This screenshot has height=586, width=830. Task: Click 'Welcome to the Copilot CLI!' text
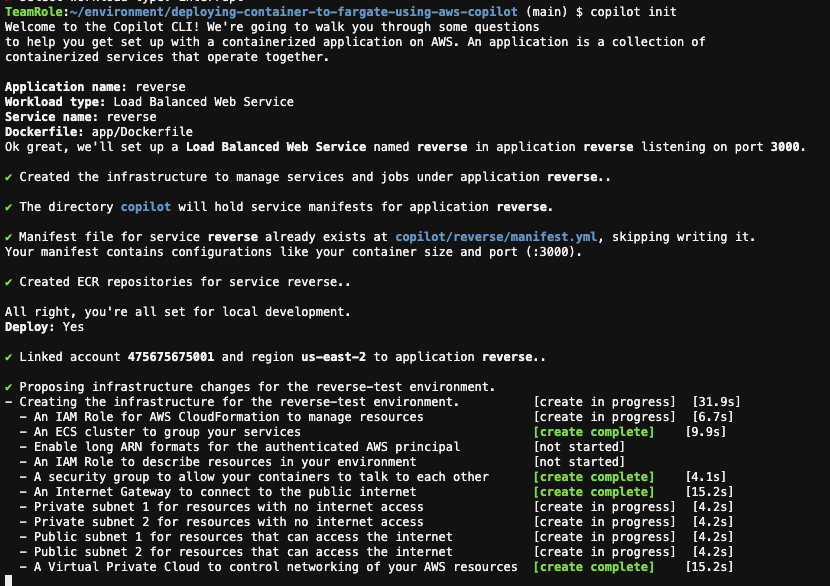point(102,26)
